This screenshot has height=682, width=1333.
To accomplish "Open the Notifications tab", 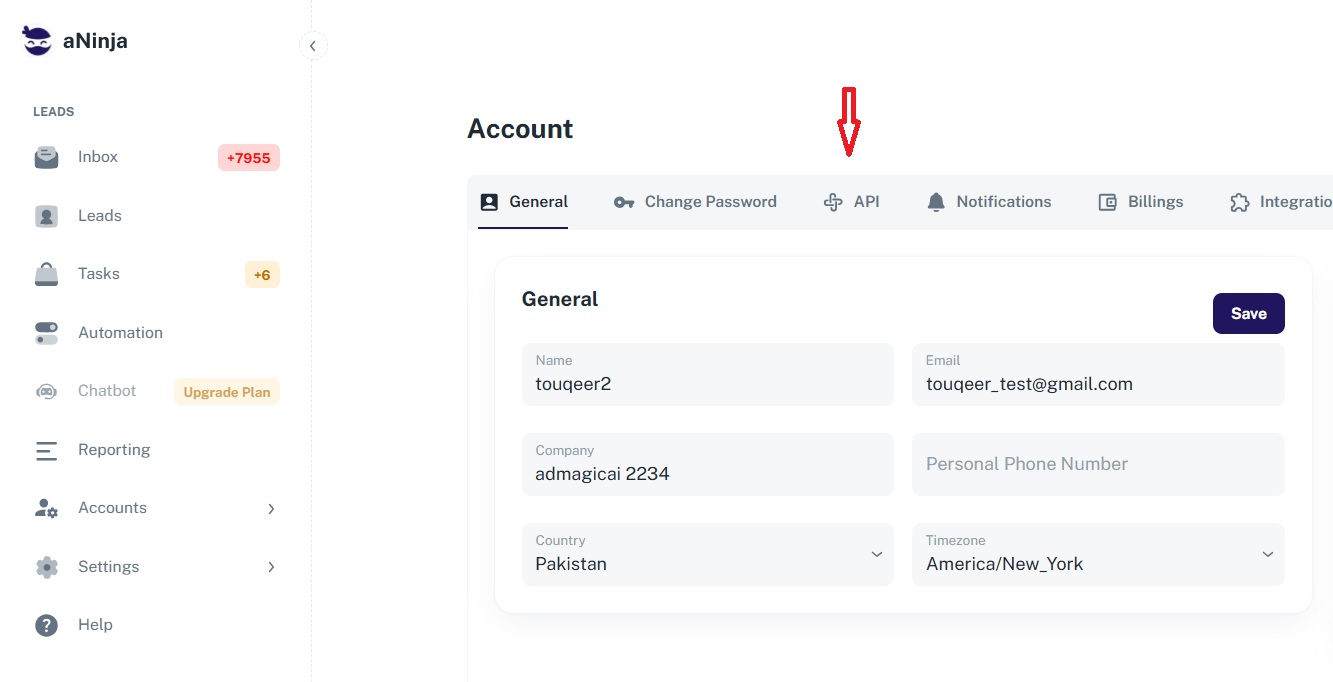I will click(989, 202).
